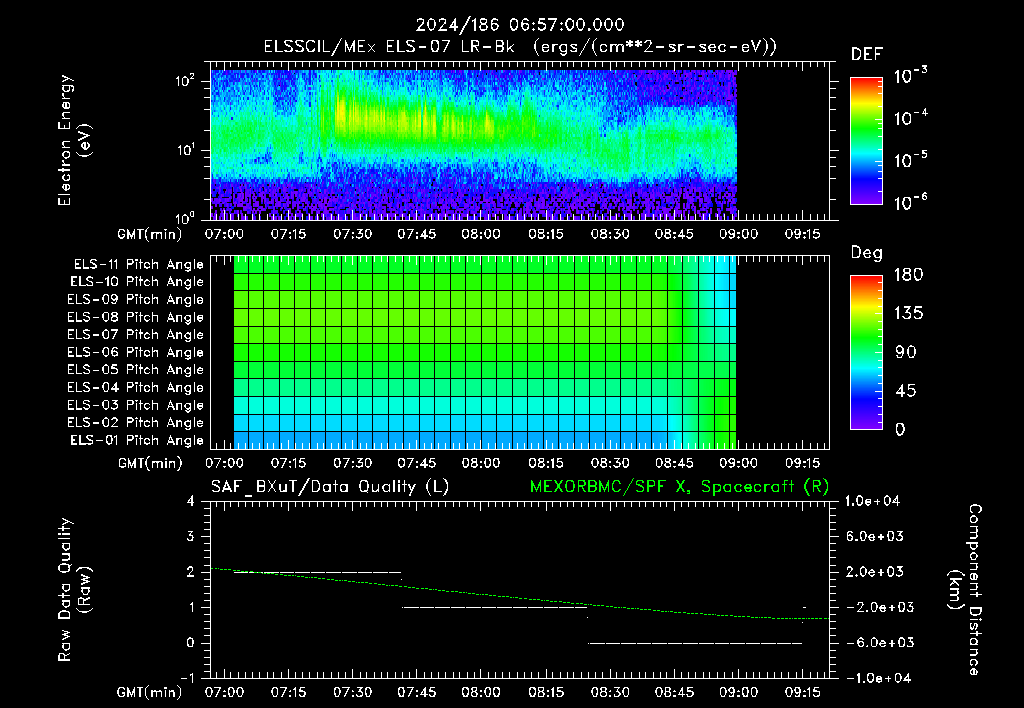This screenshot has width=1024, height=708.
Task: Click the Deg label above the pitch color bar
Action: click(867, 253)
